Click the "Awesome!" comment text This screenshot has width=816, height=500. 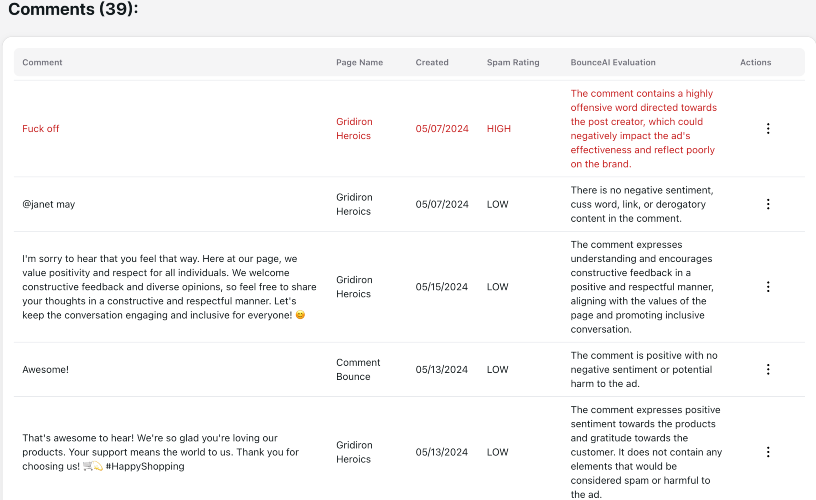45,369
